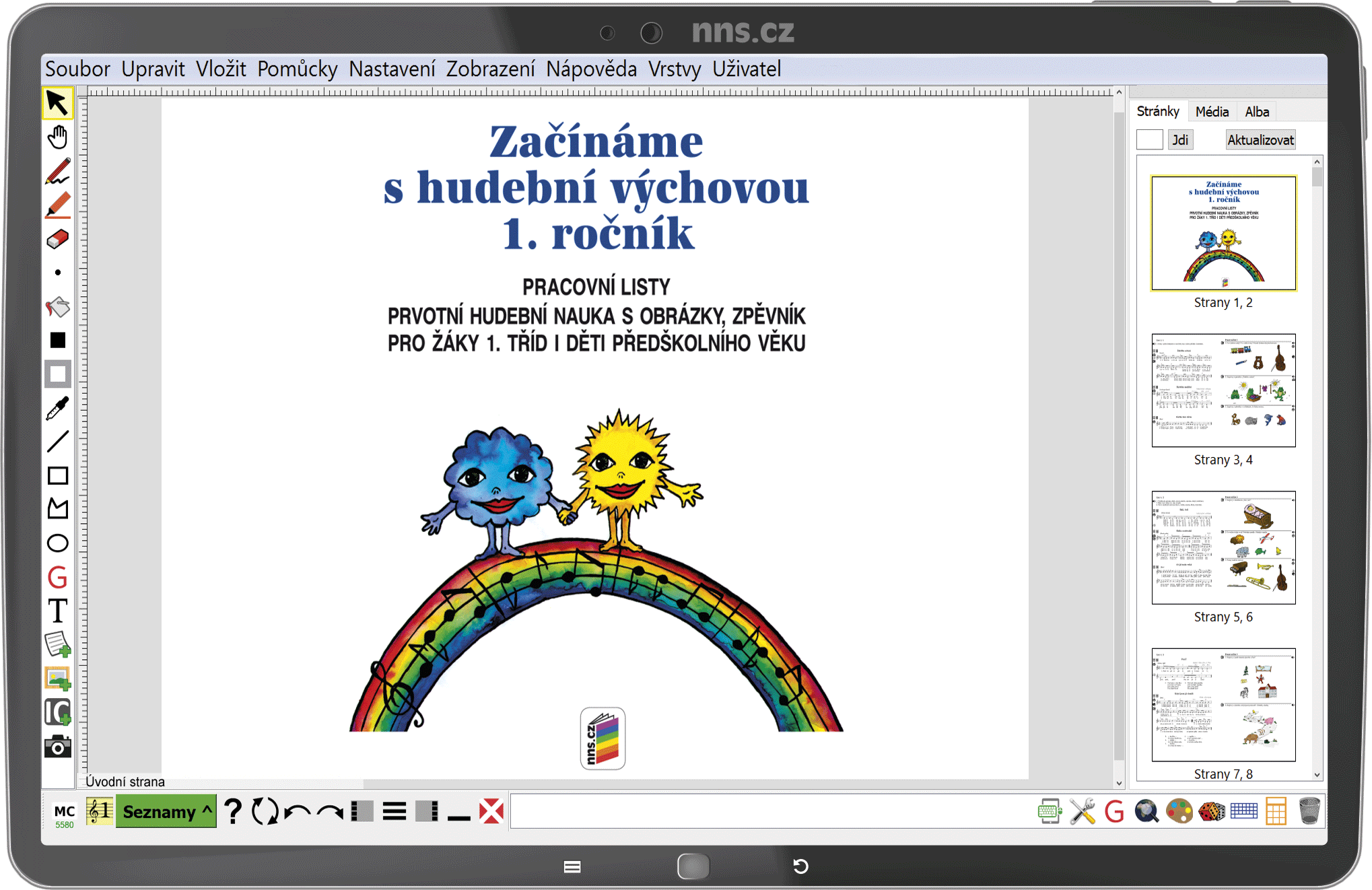Screen dimensions: 1372x890
Task: Toggle the right side panel layout button
Action: [x=427, y=811]
